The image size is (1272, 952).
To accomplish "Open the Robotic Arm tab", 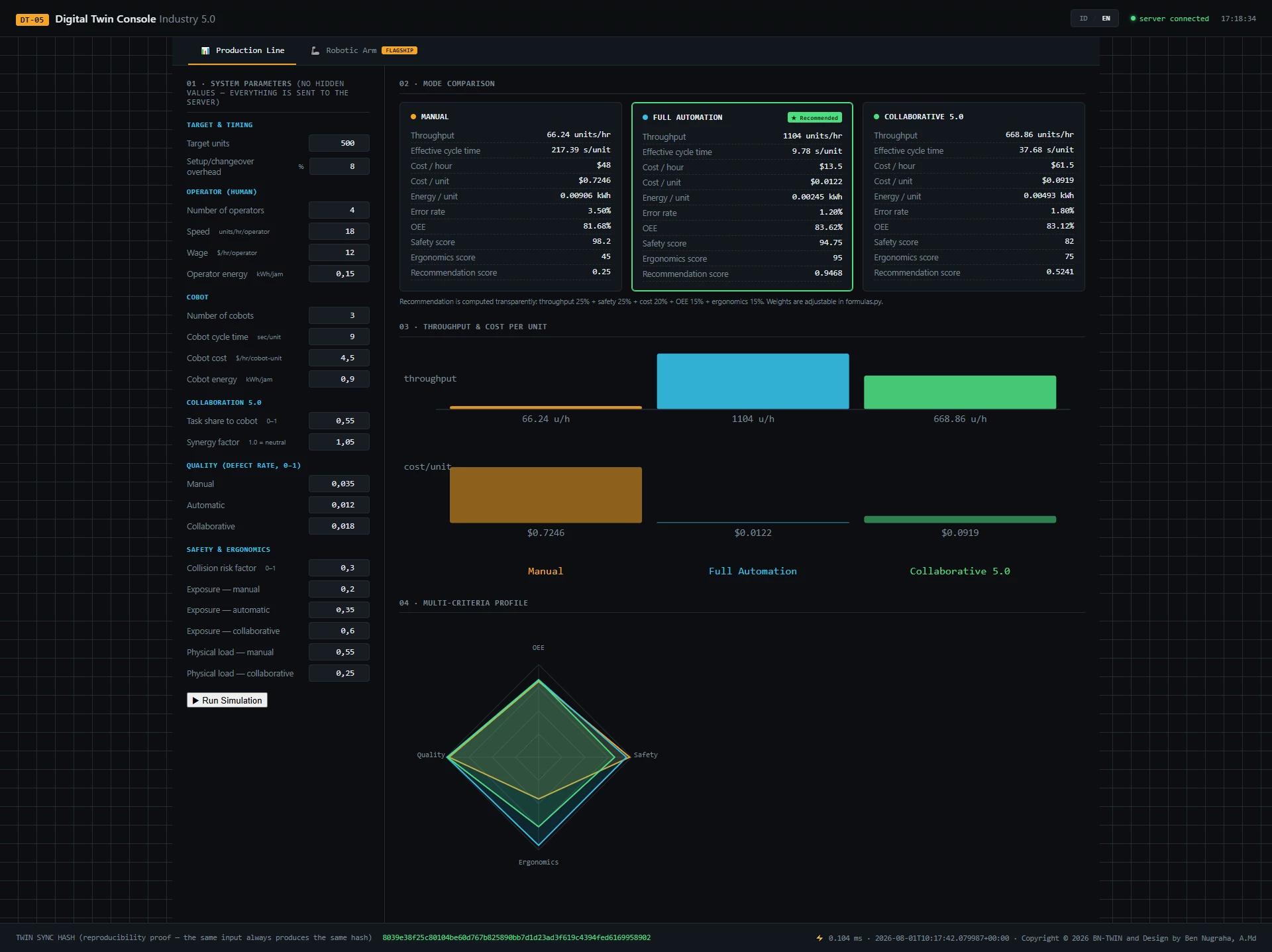I will coord(364,50).
